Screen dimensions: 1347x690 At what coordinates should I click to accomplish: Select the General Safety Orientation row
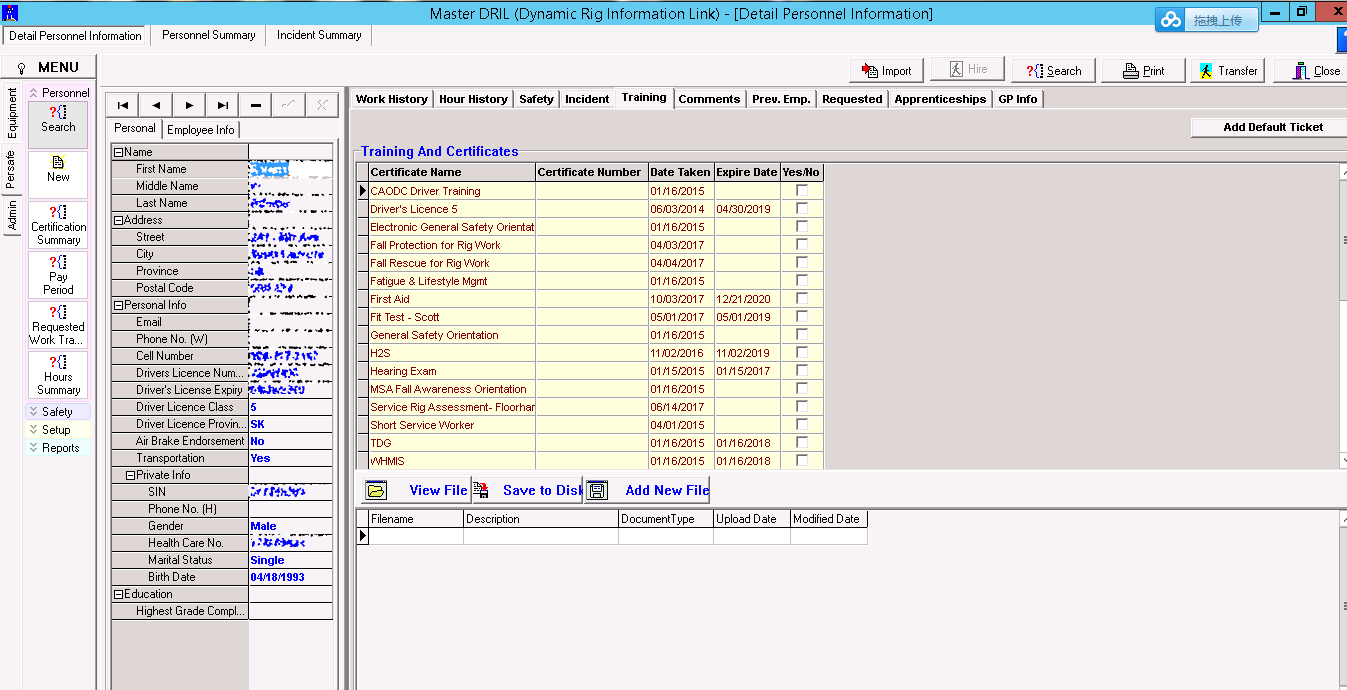[x=590, y=335]
